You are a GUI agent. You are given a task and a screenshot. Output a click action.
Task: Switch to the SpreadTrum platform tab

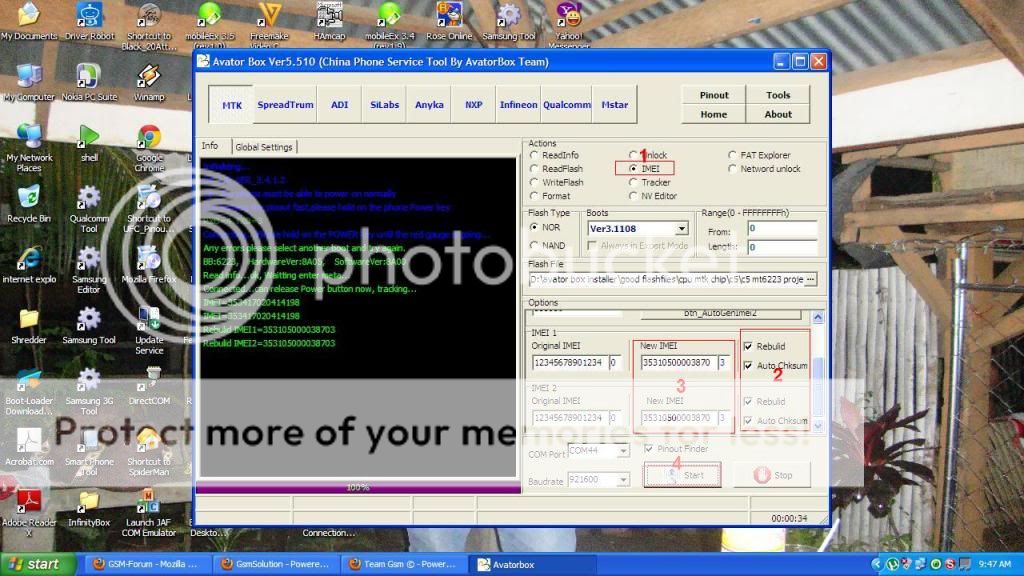click(285, 105)
